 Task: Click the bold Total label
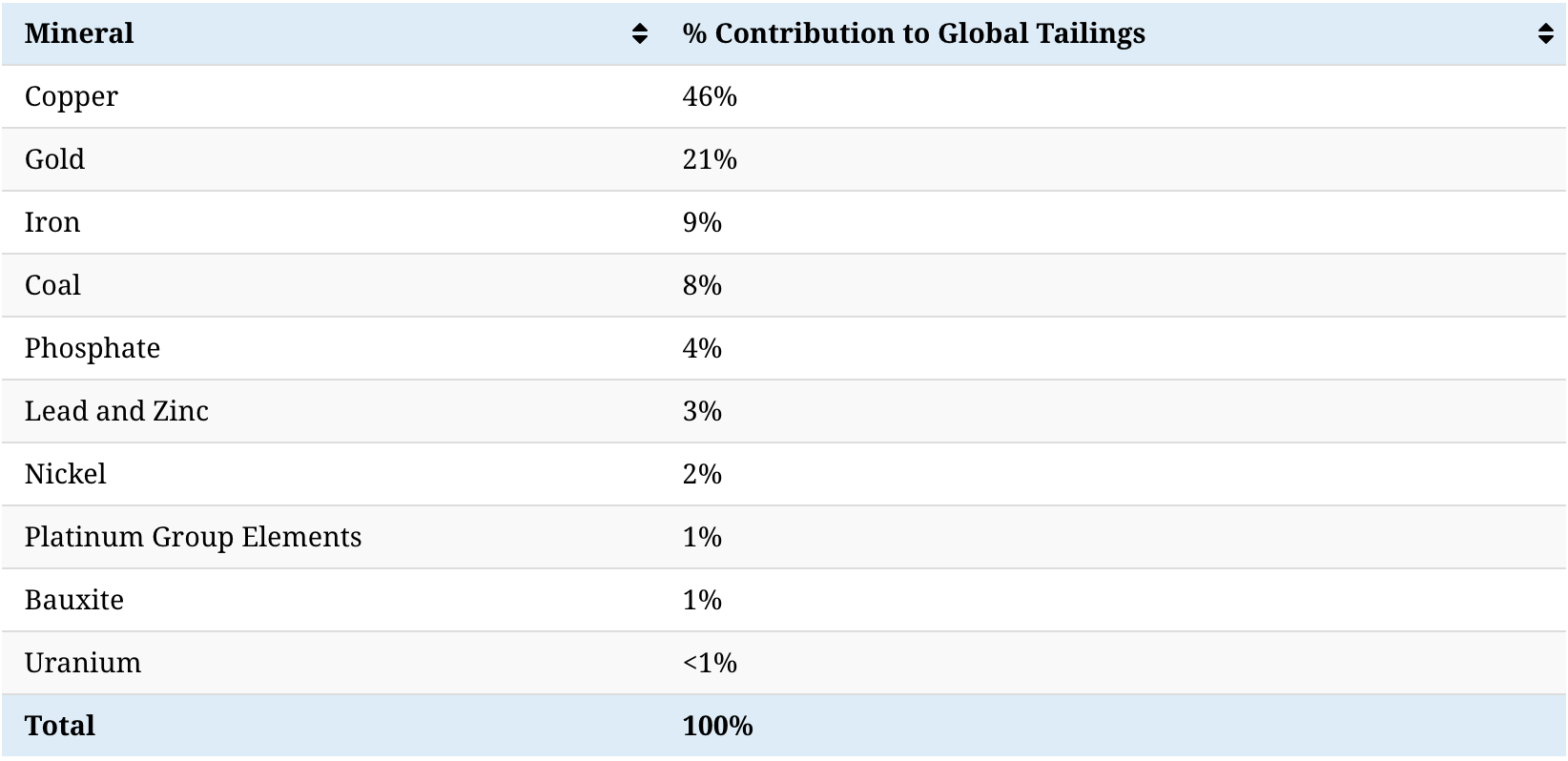[x=60, y=726]
